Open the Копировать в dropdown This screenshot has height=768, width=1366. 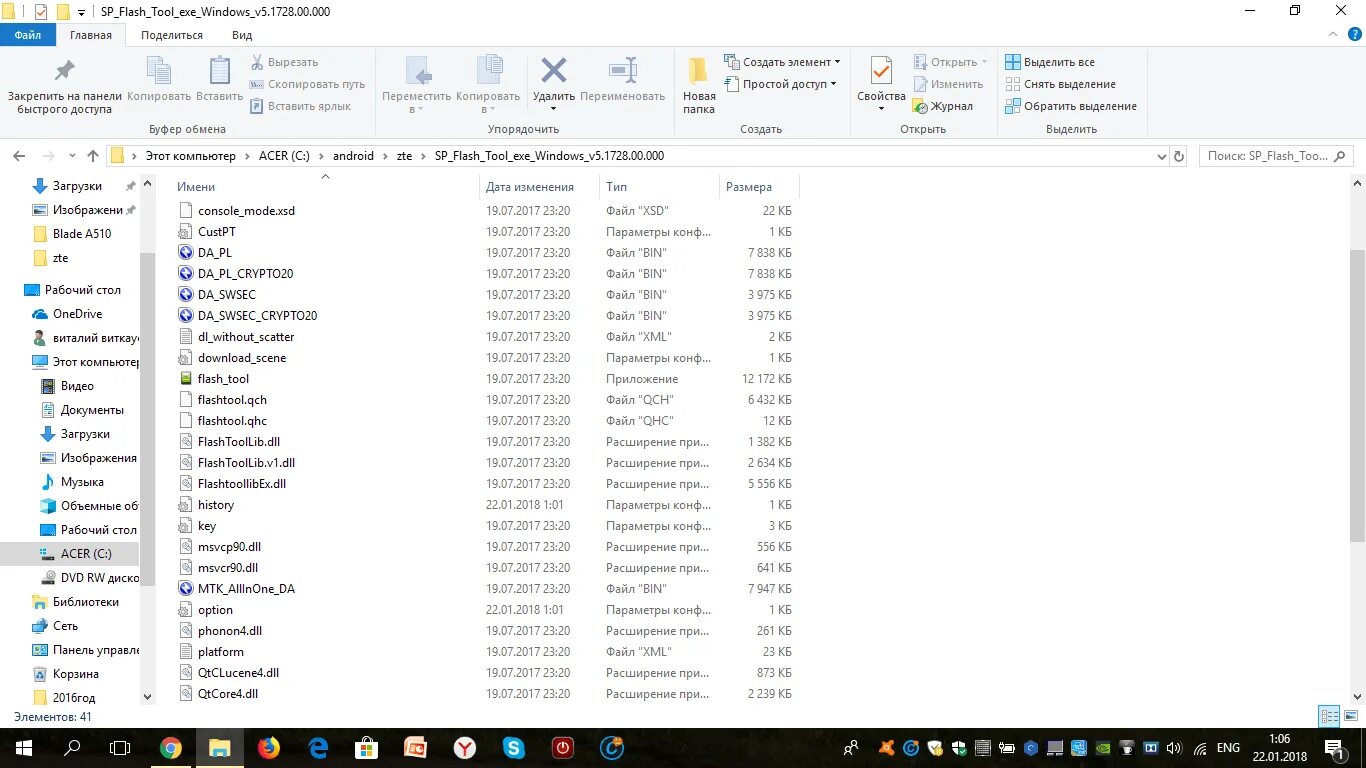pyautogui.click(x=488, y=86)
